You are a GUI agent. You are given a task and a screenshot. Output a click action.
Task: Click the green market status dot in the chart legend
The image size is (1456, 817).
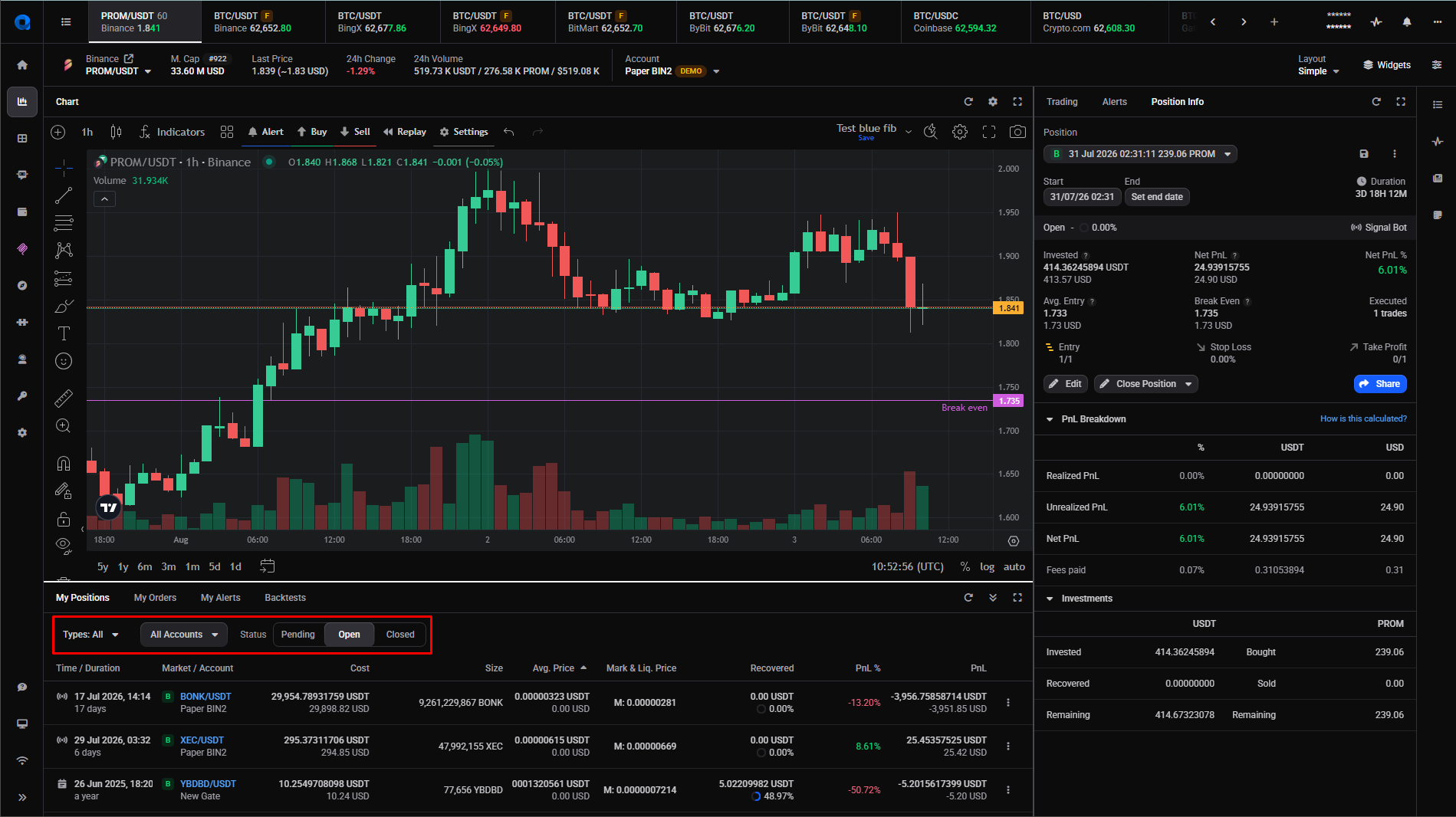(x=268, y=162)
